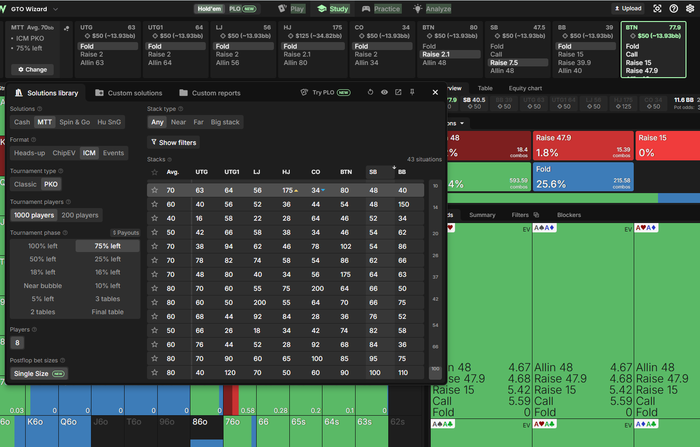
Task: Switch to Hold'em game mode
Action: click(209, 9)
